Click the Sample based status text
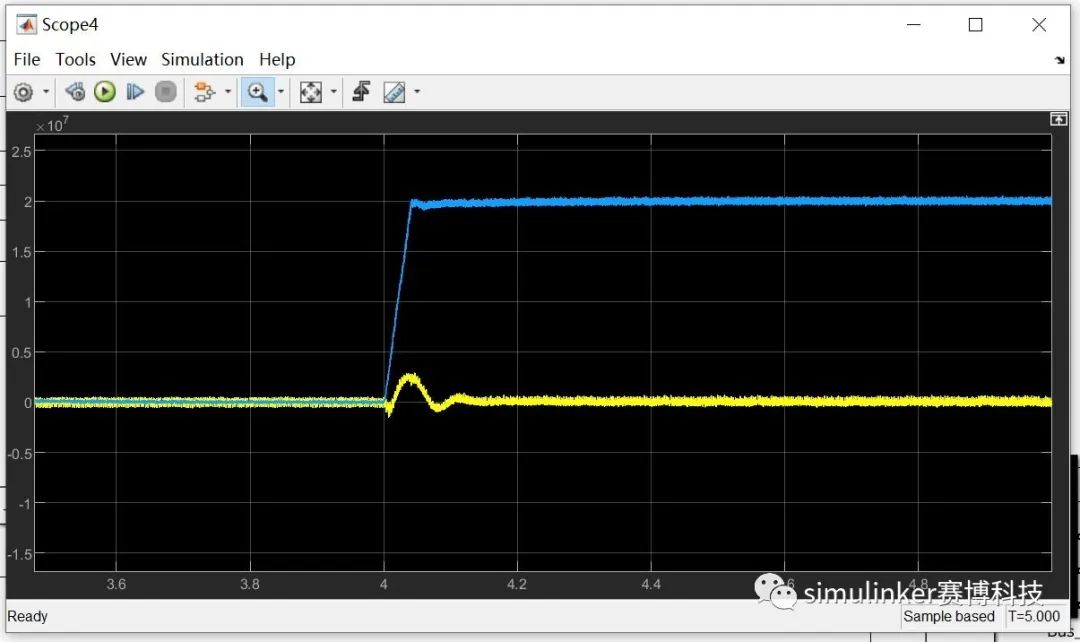1080x642 pixels. pos(948,617)
